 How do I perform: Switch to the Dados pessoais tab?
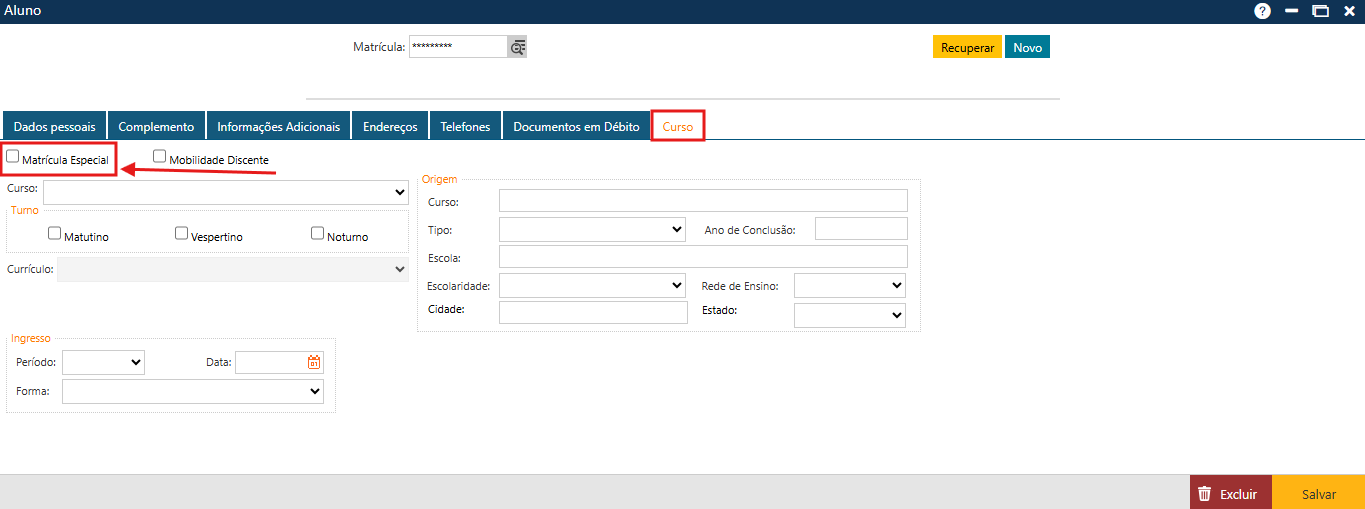point(55,127)
